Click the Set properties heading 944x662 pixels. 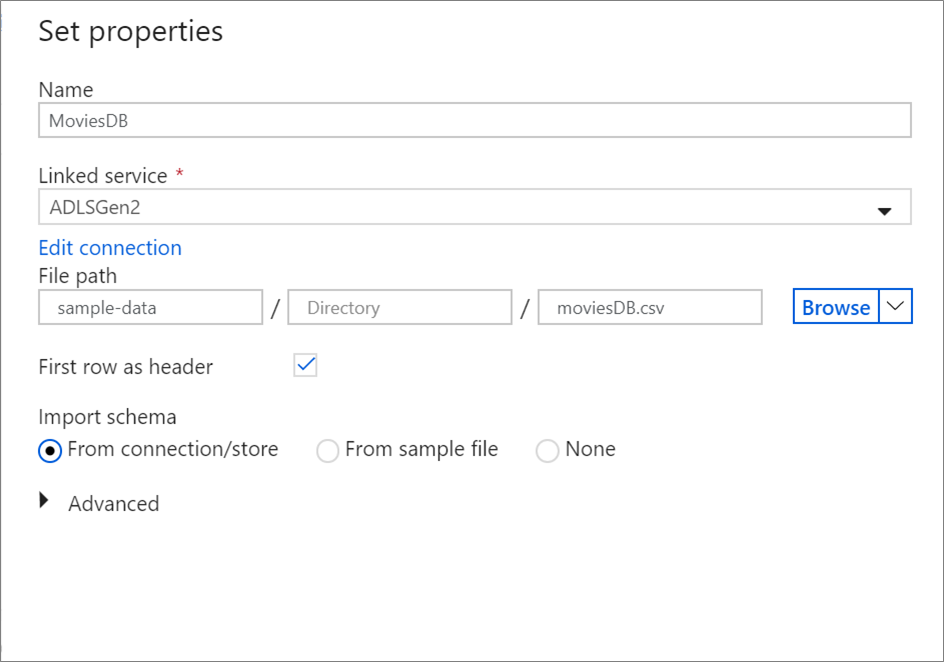click(x=130, y=31)
